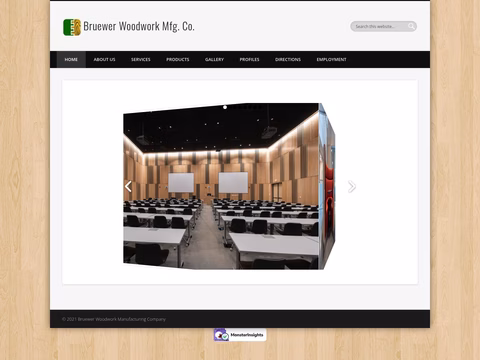
Task: Open the Products menu item
Action: [x=178, y=59]
